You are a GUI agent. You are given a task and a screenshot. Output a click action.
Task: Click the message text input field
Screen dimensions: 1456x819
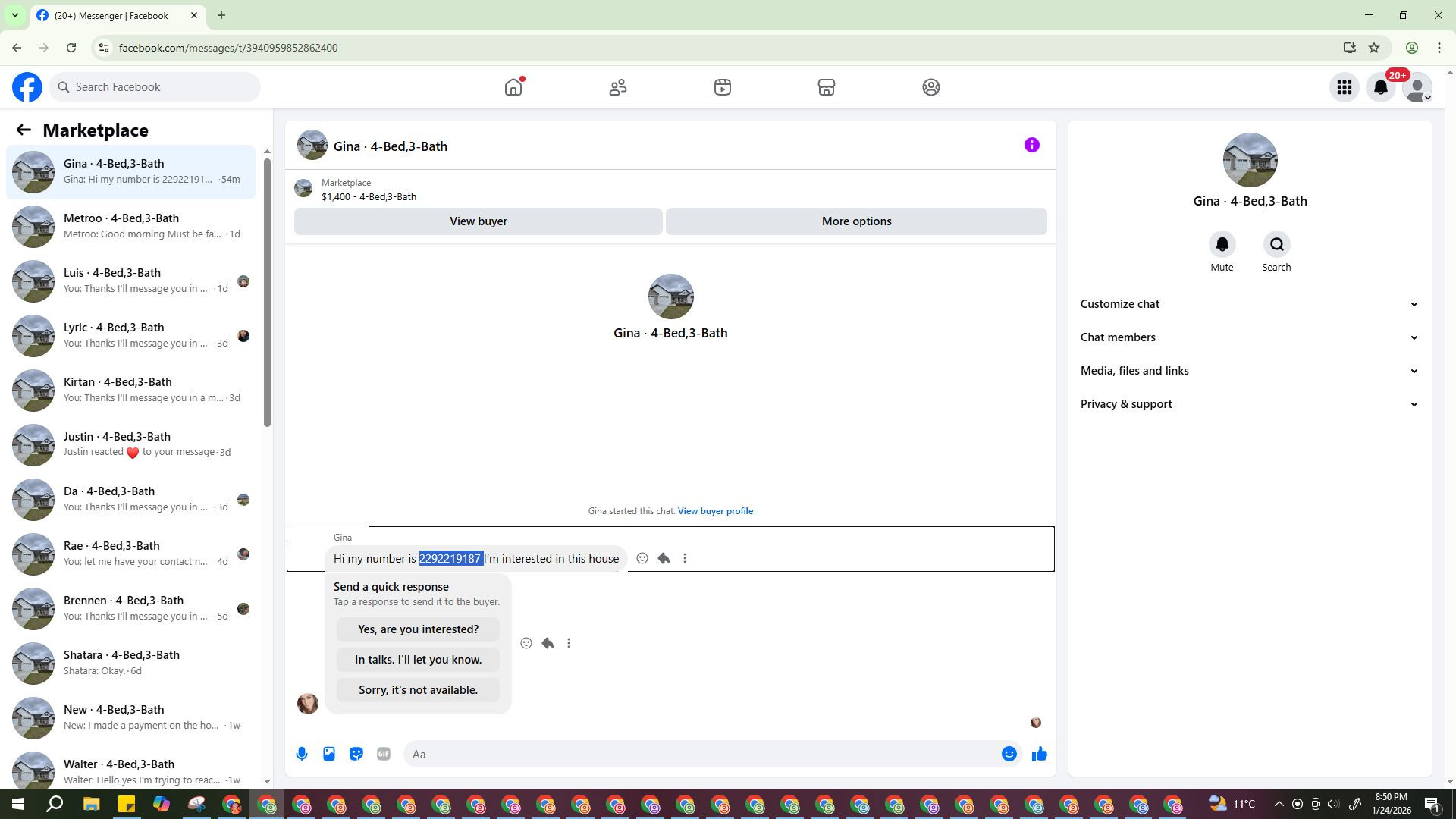click(x=698, y=754)
